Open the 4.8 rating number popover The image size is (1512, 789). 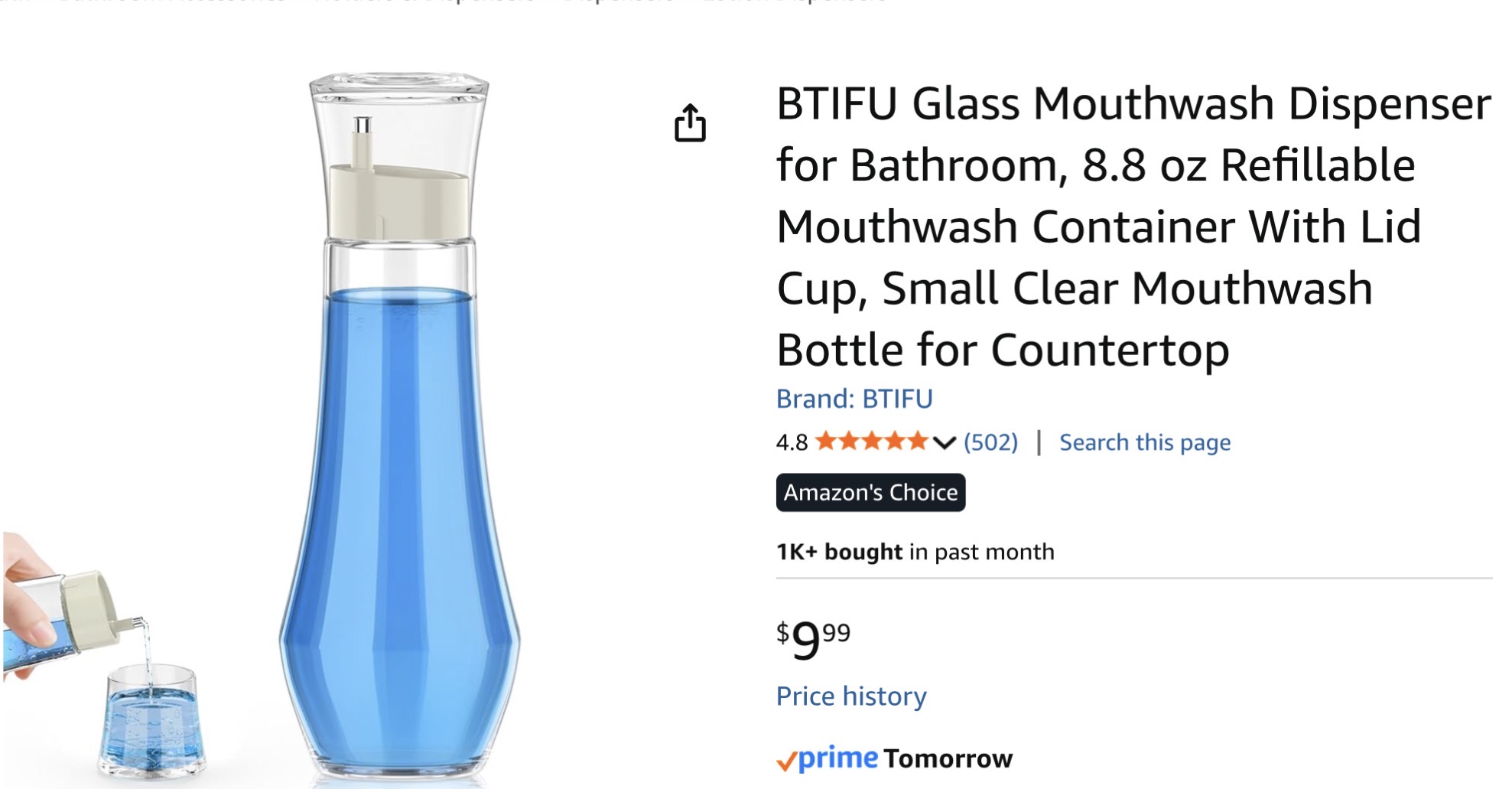792,442
